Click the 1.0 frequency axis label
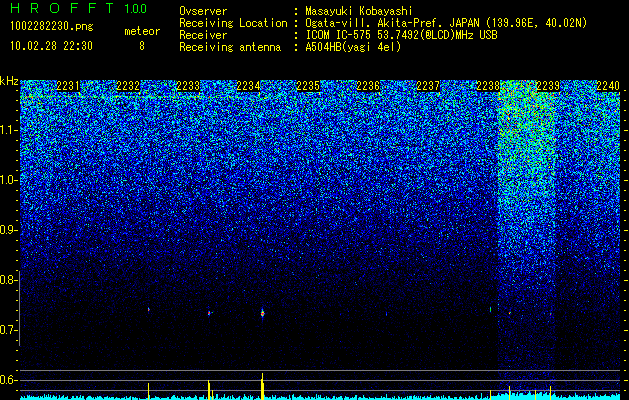This screenshot has width=629, height=400. 9,180
